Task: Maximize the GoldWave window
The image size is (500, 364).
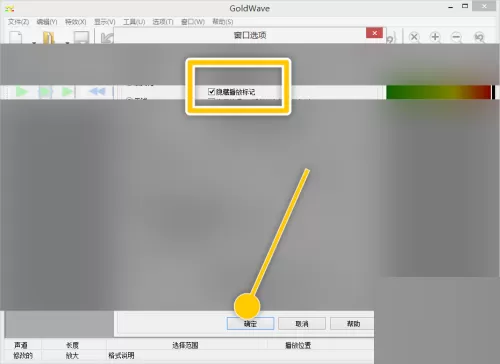Action: point(465,6)
